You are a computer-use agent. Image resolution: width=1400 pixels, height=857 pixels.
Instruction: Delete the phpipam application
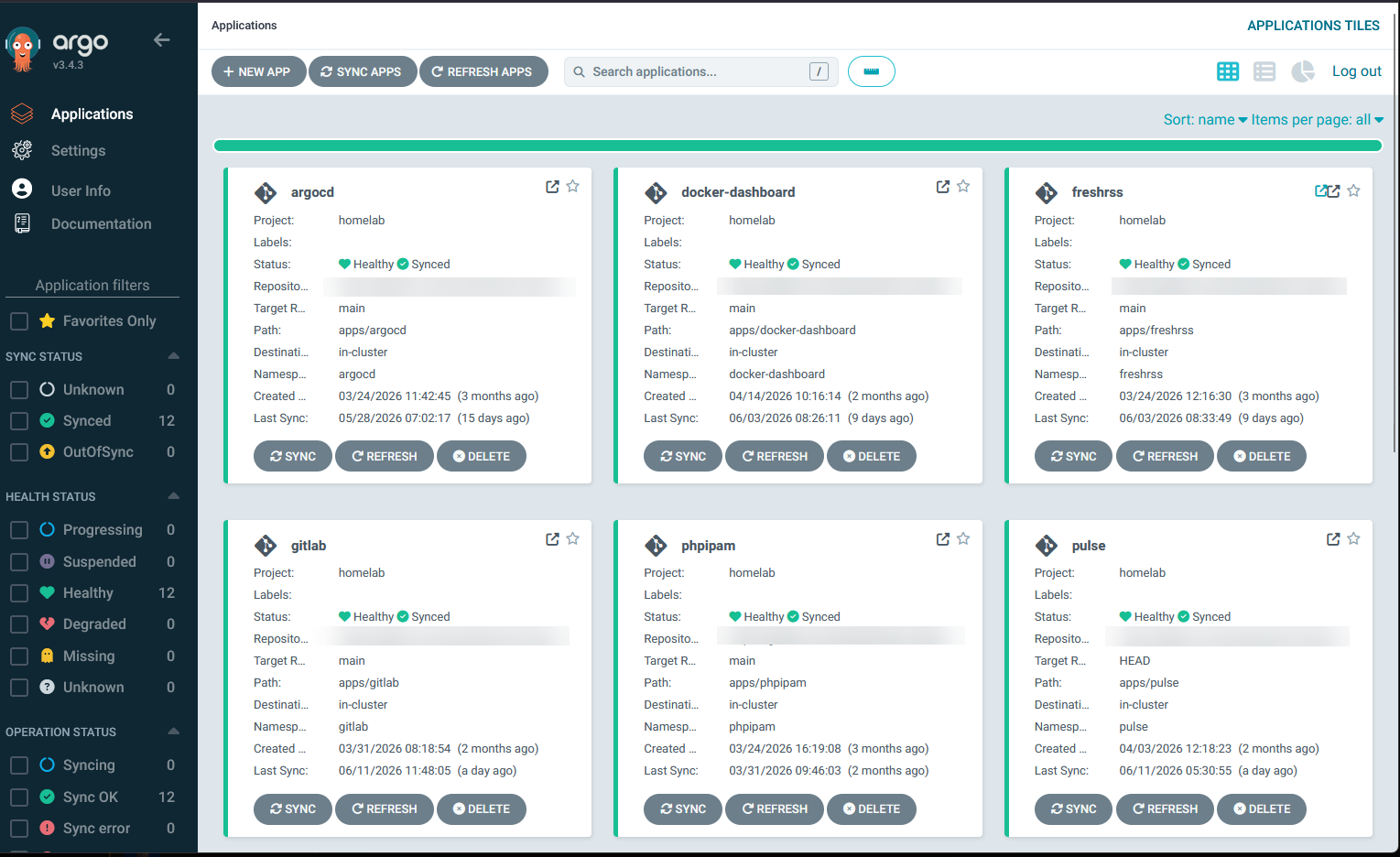[872, 808]
